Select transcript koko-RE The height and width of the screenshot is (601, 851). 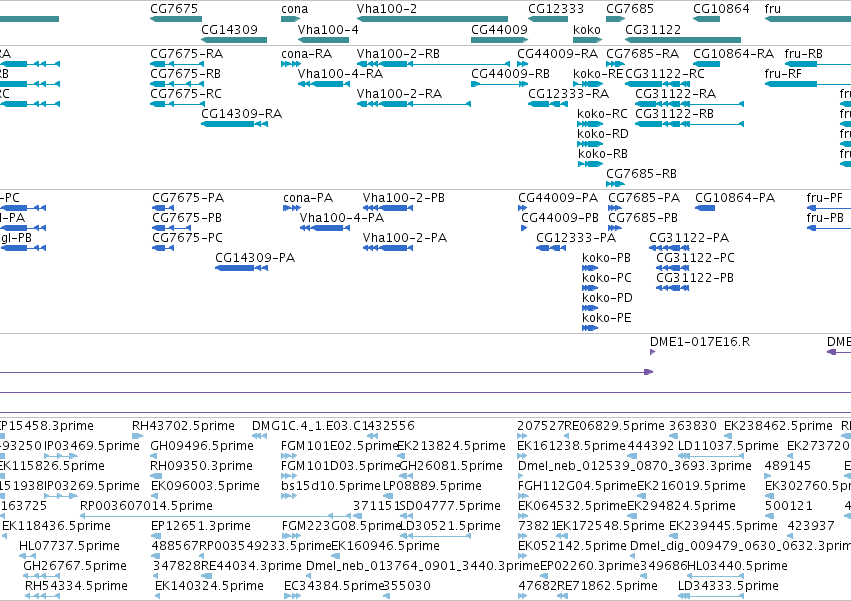click(x=598, y=74)
